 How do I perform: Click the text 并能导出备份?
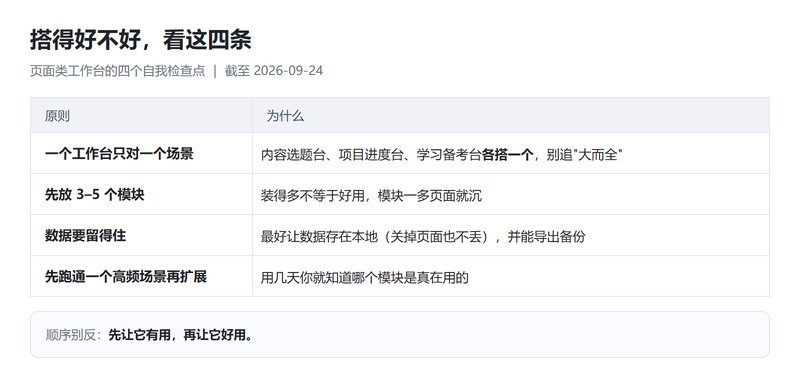coord(546,237)
